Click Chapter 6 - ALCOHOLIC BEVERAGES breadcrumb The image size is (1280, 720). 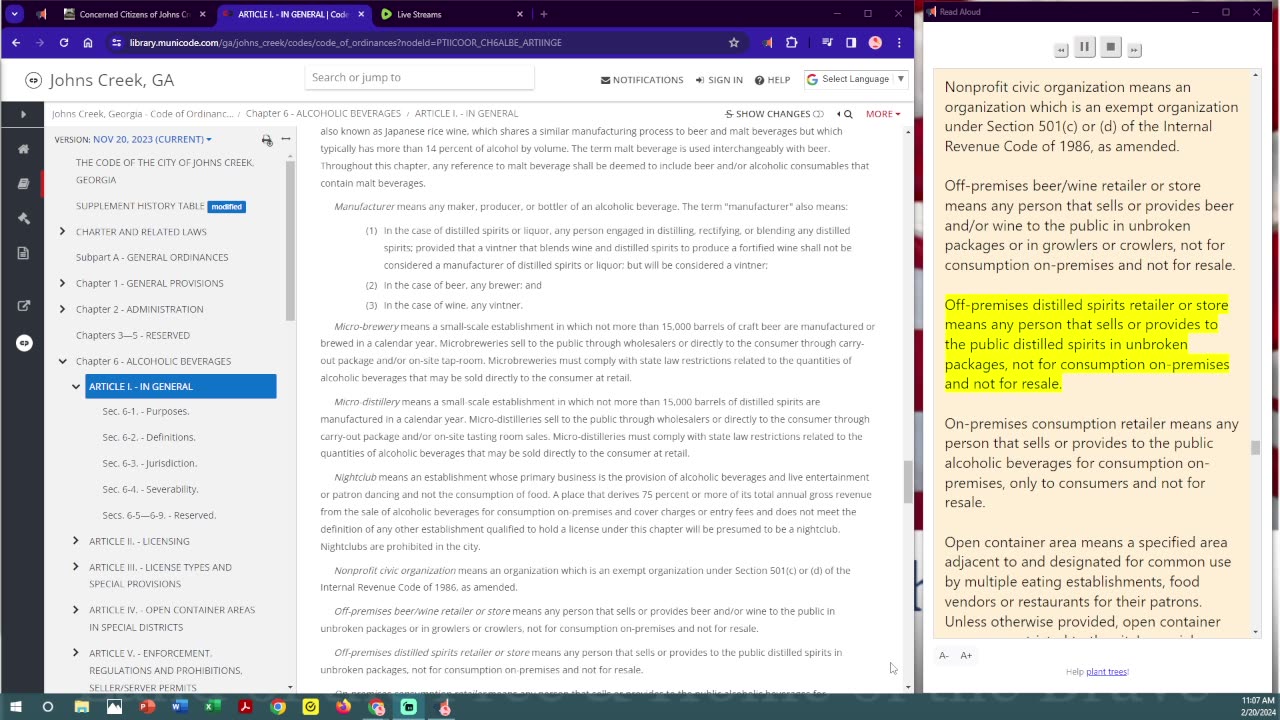[x=323, y=114]
